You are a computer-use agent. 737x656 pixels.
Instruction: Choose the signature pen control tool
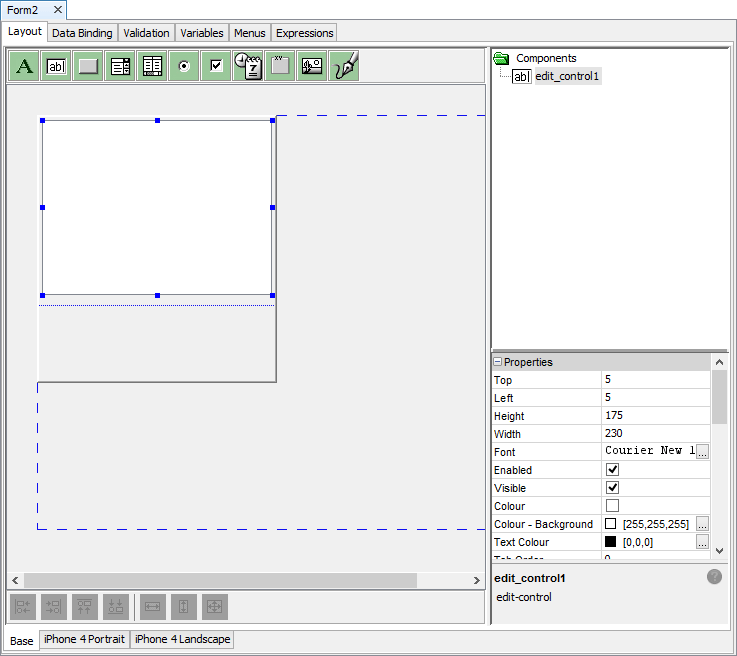344,67
